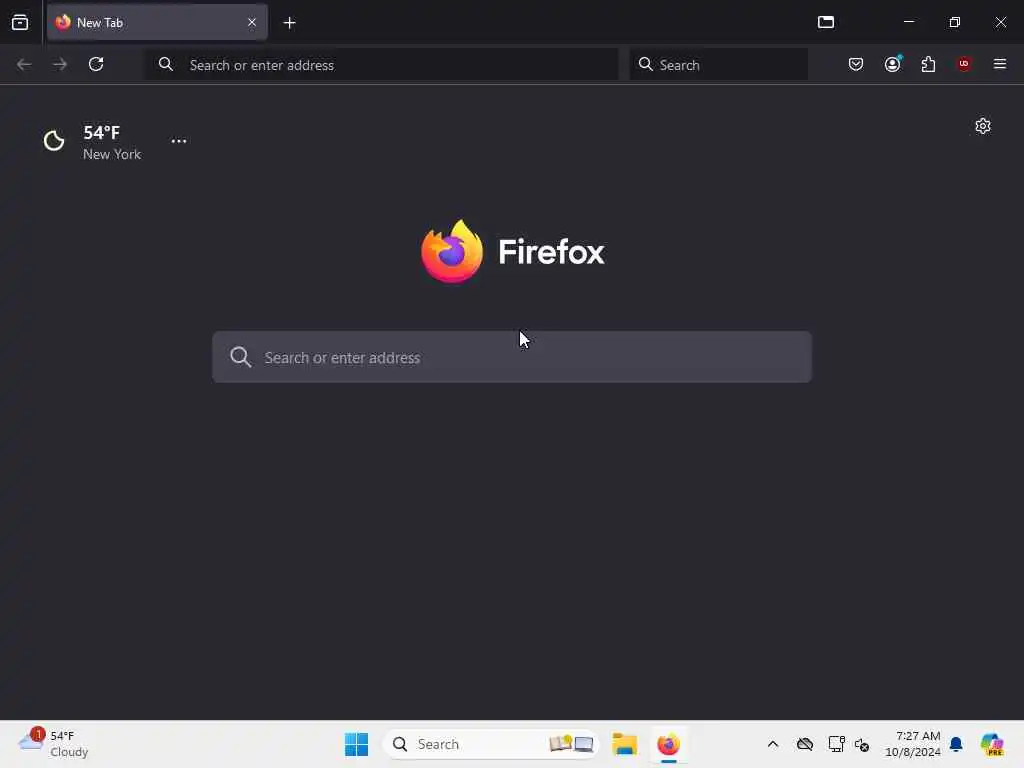Viewport: 1024px width, 768px height.
Task: Click the magnifier in the center search field
Action: coord(240,357)
